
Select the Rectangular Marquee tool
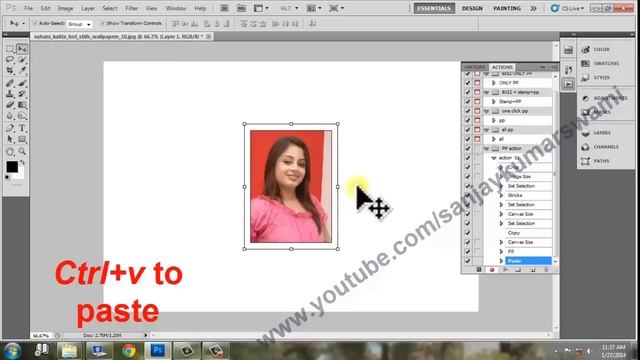pos(10,49)
